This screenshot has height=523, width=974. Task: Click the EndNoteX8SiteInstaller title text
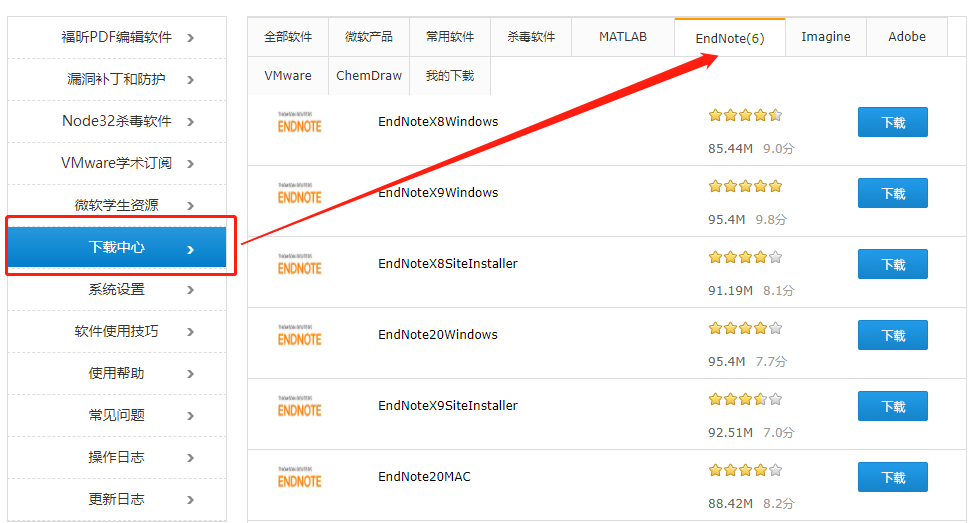pos(448,263)
